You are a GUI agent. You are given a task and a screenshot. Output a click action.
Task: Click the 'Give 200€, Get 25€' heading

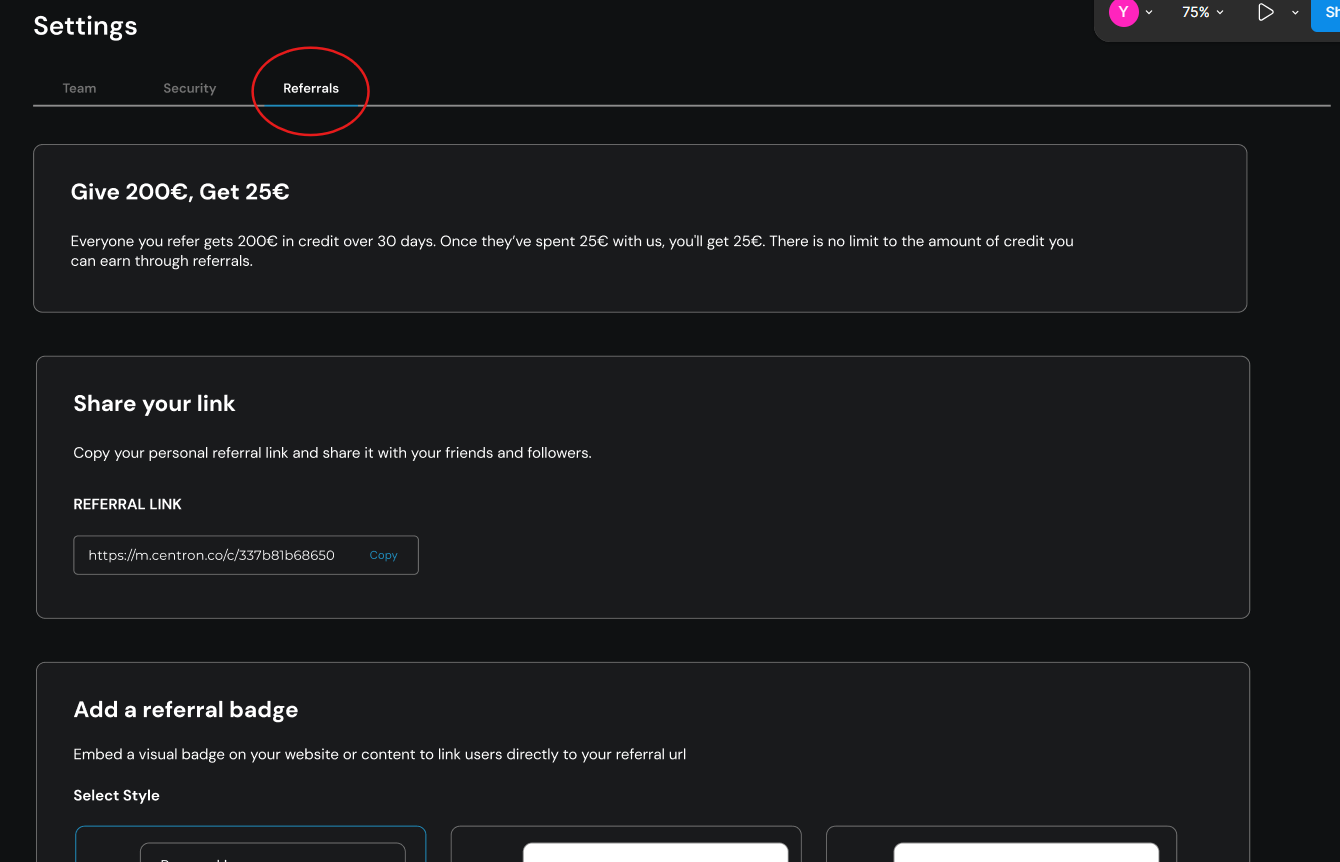click(180, 192)
